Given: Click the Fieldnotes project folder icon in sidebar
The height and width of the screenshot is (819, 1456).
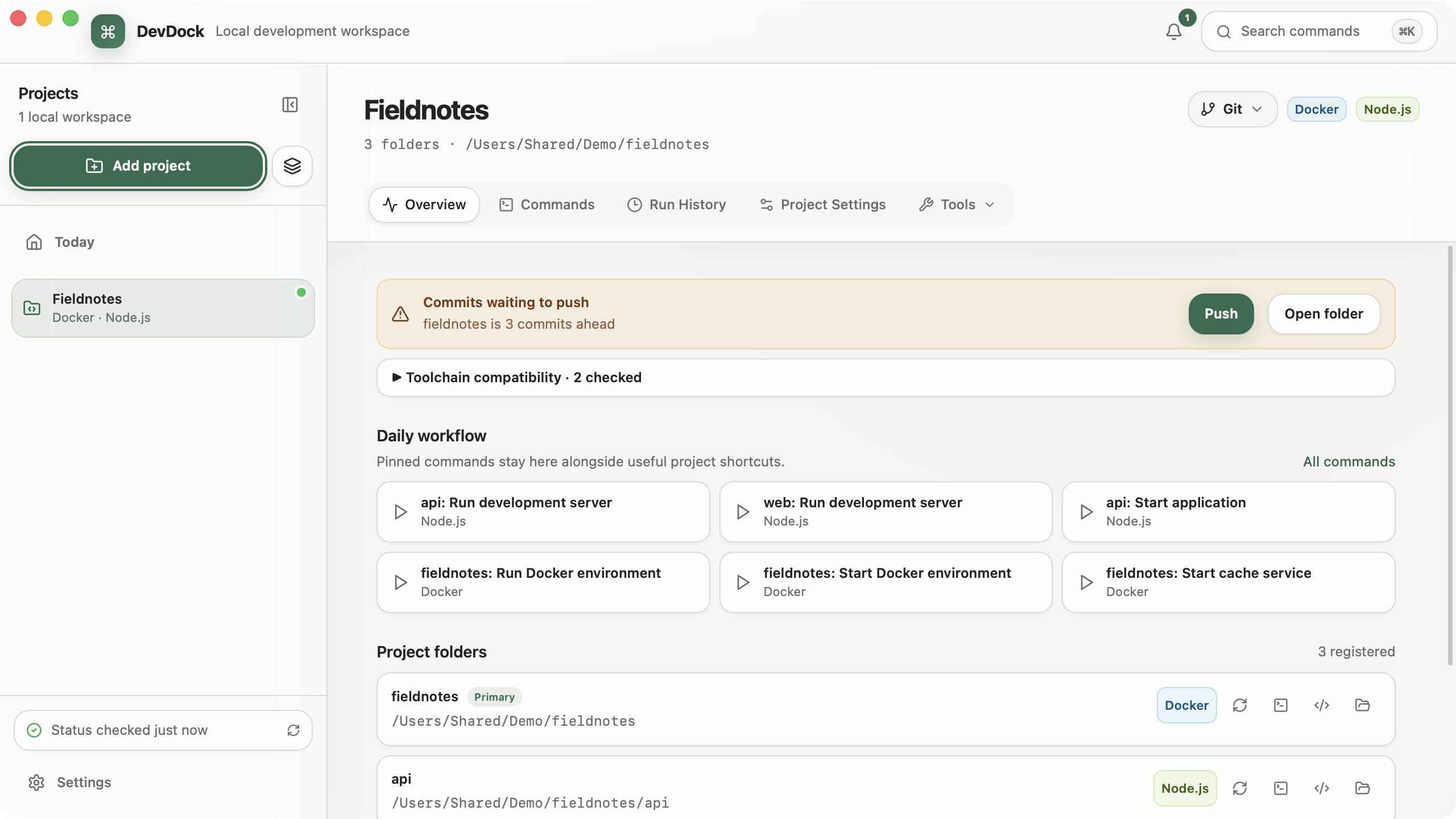Looking at the screenshot, I should [32, 308].
